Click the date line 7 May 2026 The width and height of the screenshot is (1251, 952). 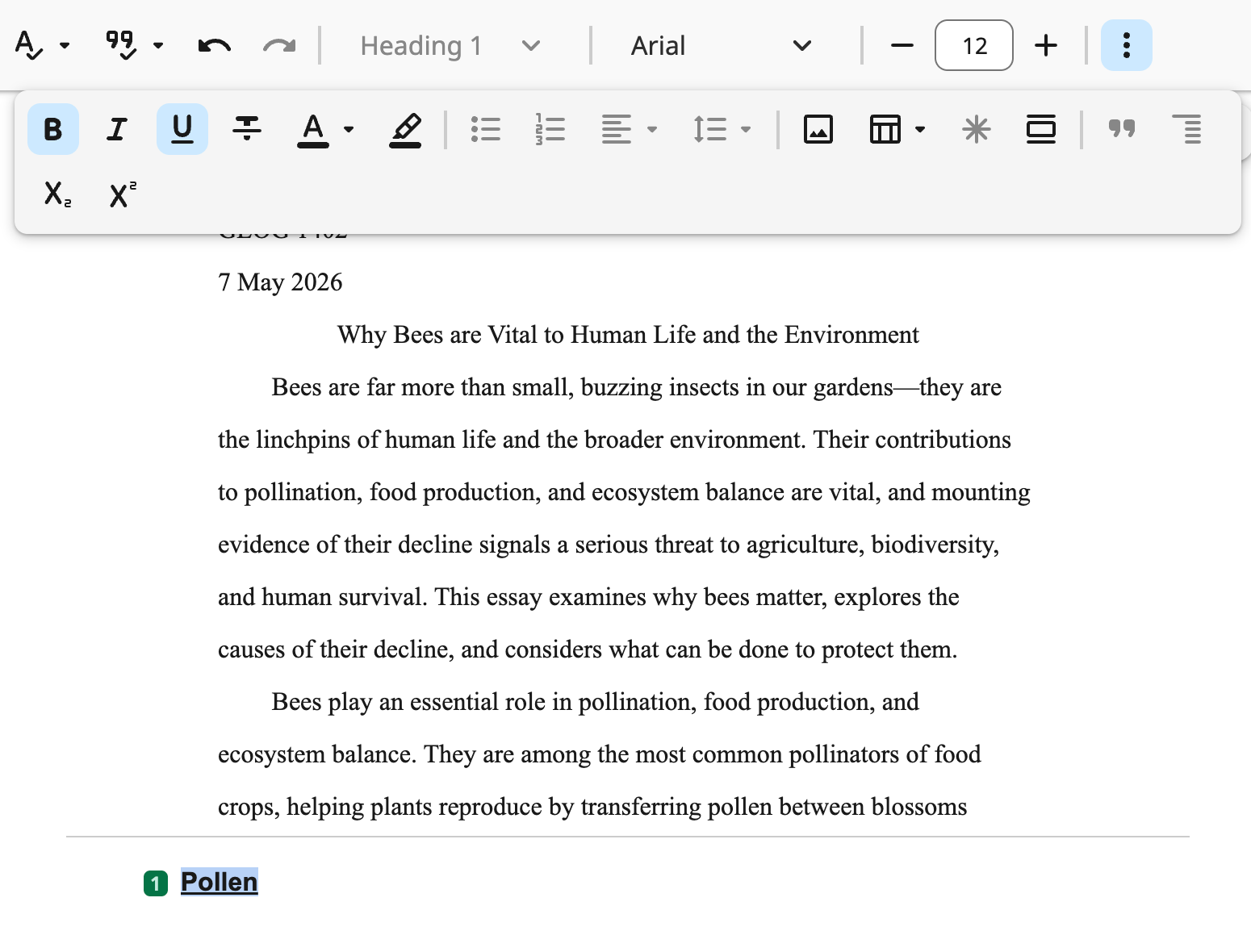(280, 282)
